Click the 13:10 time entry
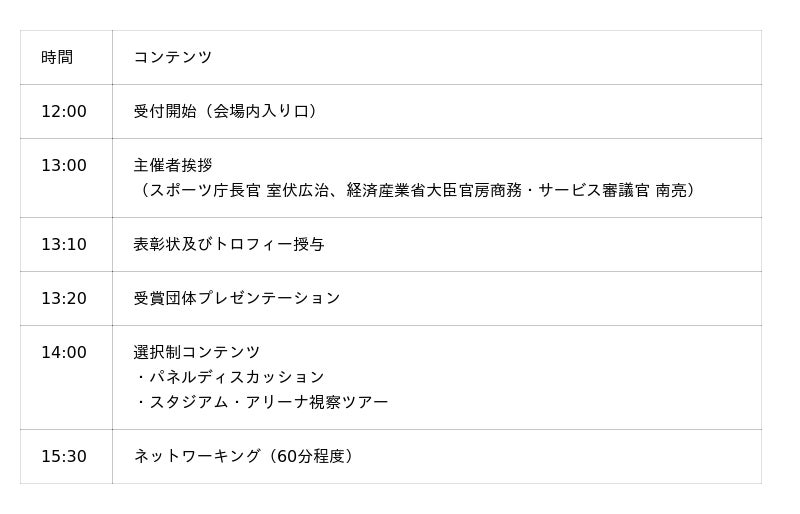 [64, 244]
